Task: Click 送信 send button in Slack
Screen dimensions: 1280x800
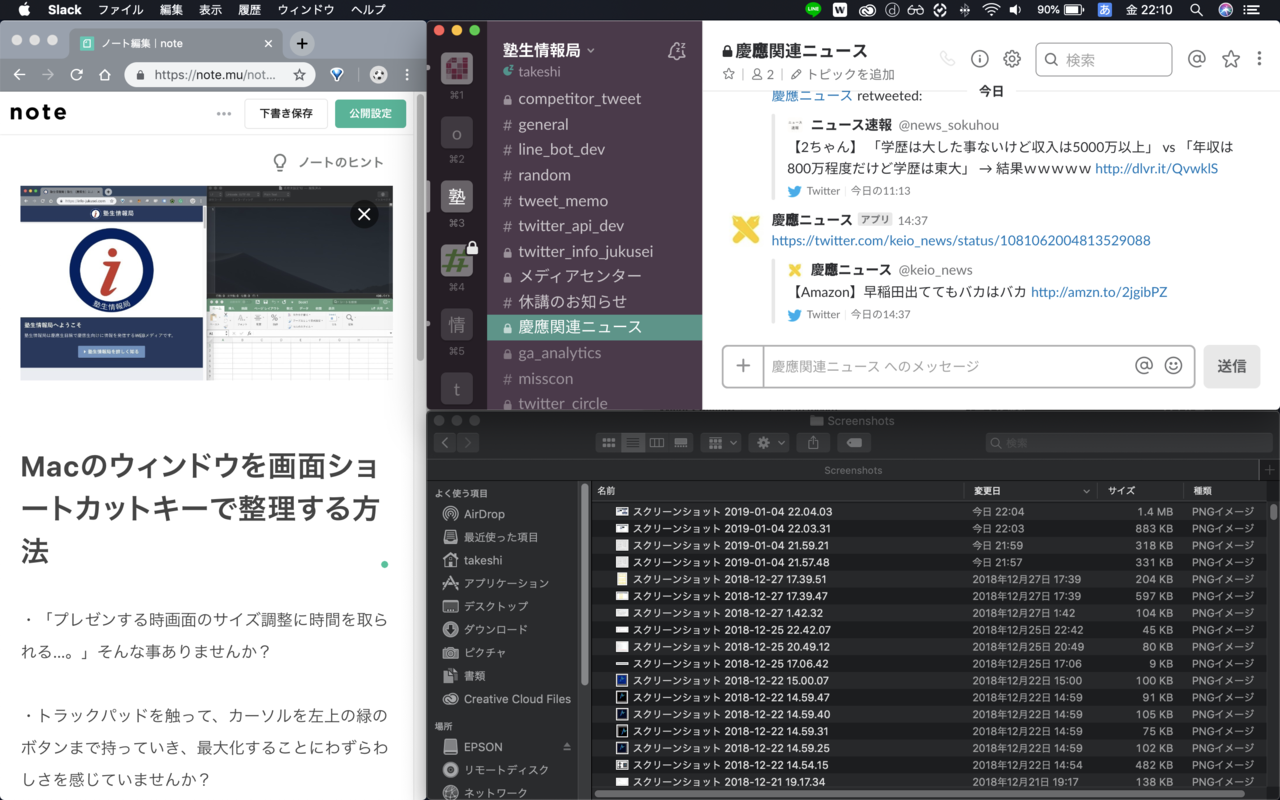Action: [x=1231, y=366]
